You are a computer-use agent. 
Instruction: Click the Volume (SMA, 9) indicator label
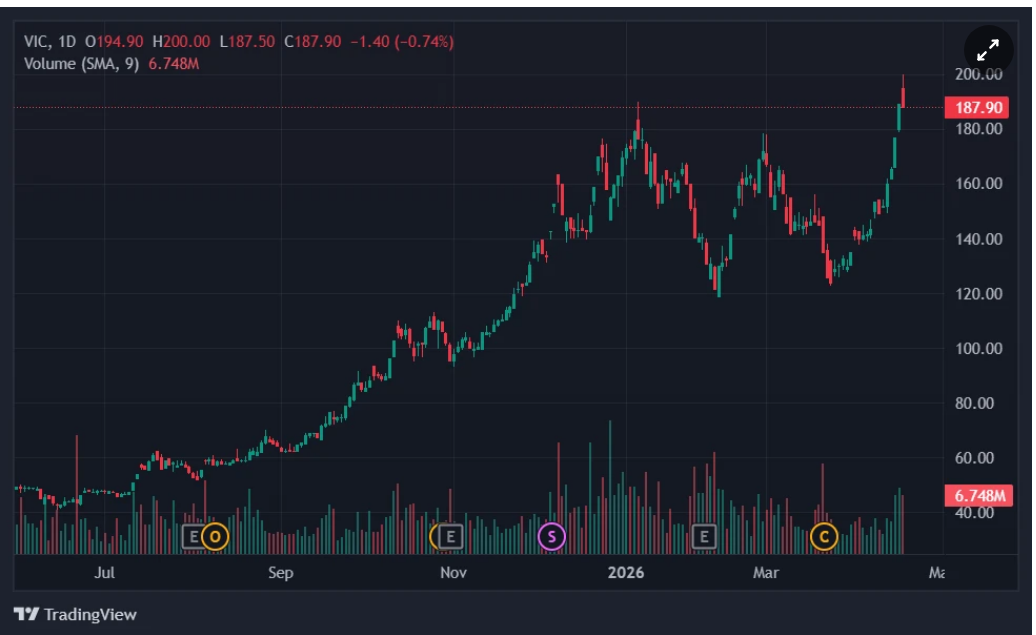81,64
